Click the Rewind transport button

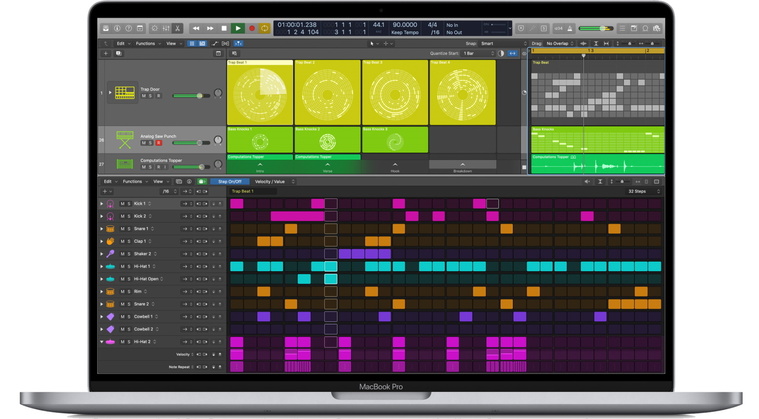[x=196, y=29]
